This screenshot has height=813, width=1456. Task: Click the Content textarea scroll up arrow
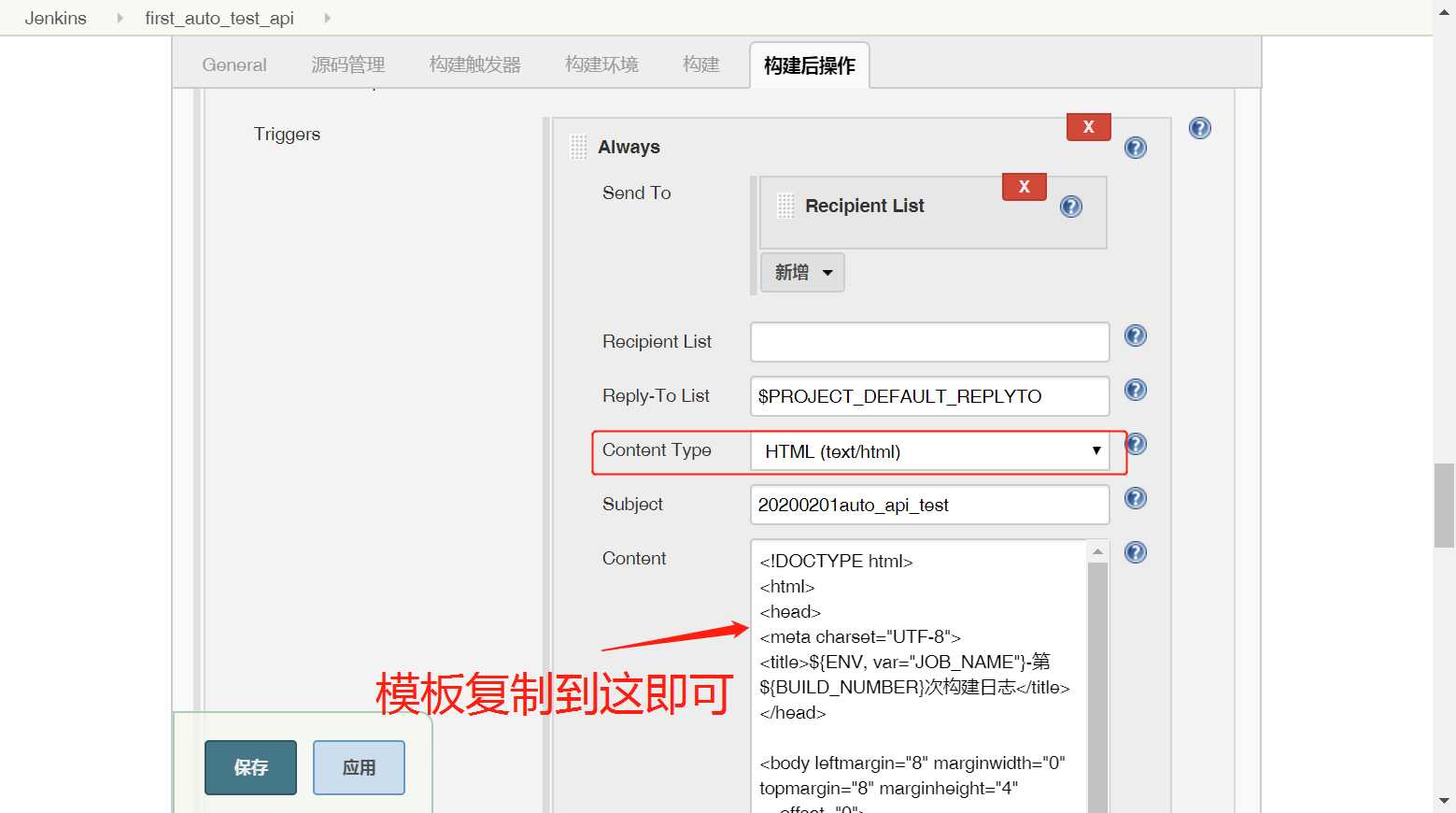click(1098, 551)
